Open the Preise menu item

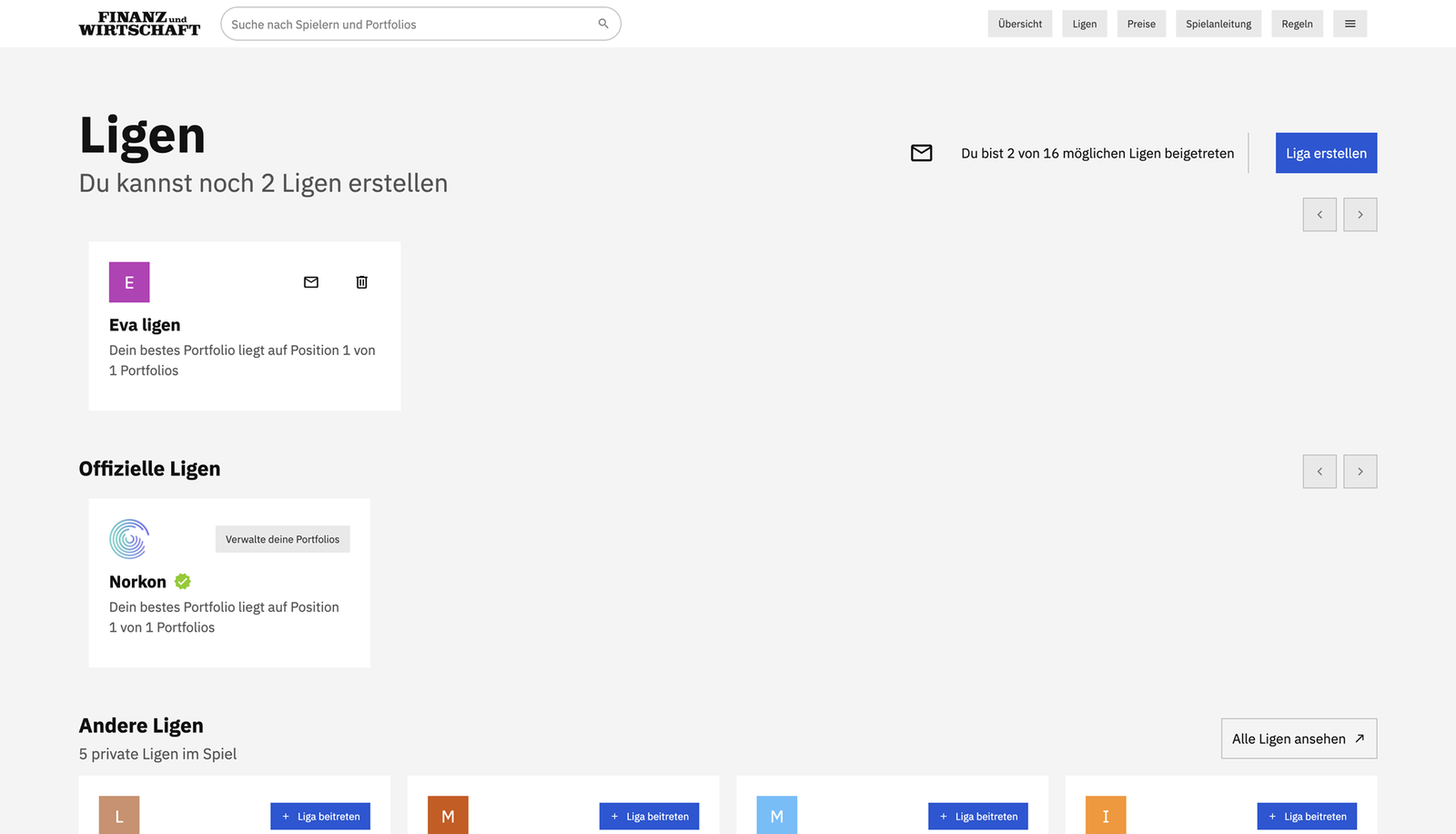click(1140, 24)
